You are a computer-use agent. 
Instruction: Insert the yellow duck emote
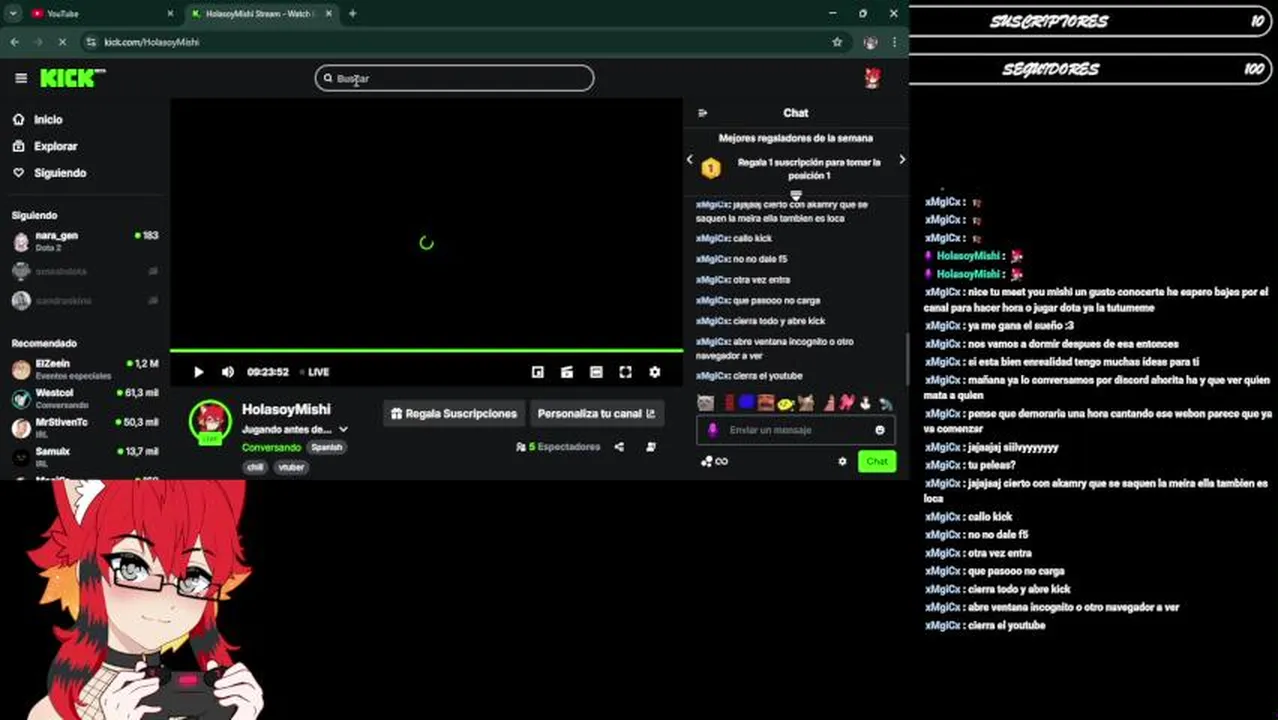click(x=786, y=403)
